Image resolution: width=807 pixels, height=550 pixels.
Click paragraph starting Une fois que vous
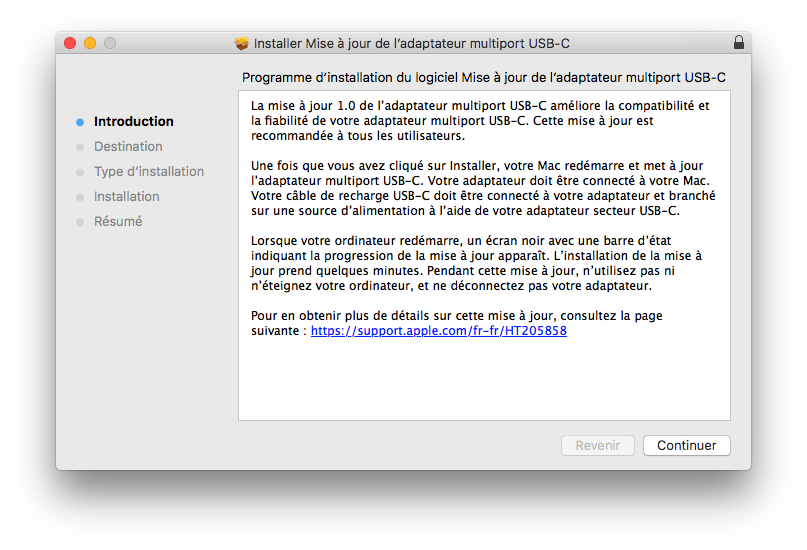[x=483, y=188]
